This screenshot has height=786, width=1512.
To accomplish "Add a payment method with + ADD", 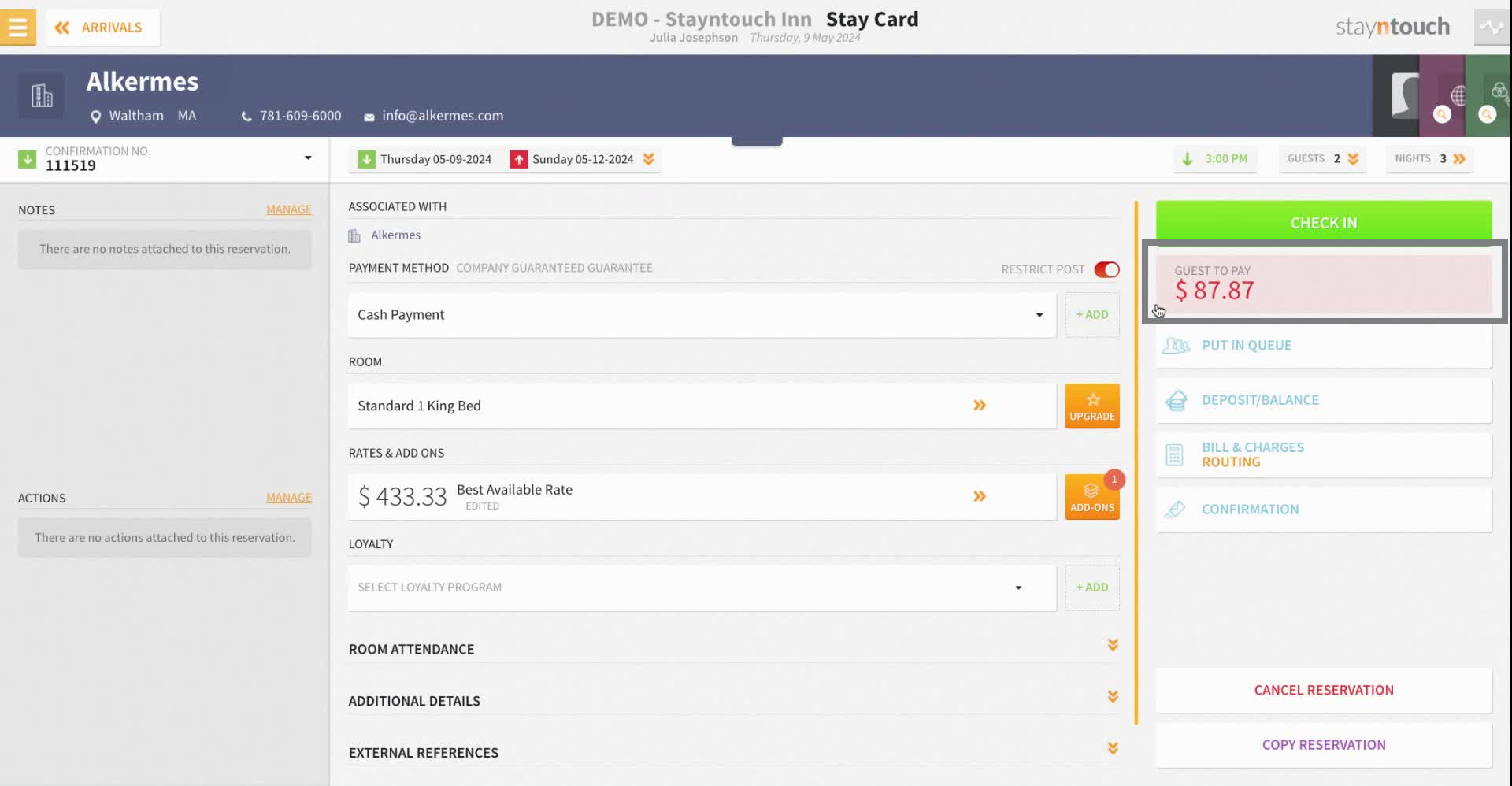I will (1092, 315).
